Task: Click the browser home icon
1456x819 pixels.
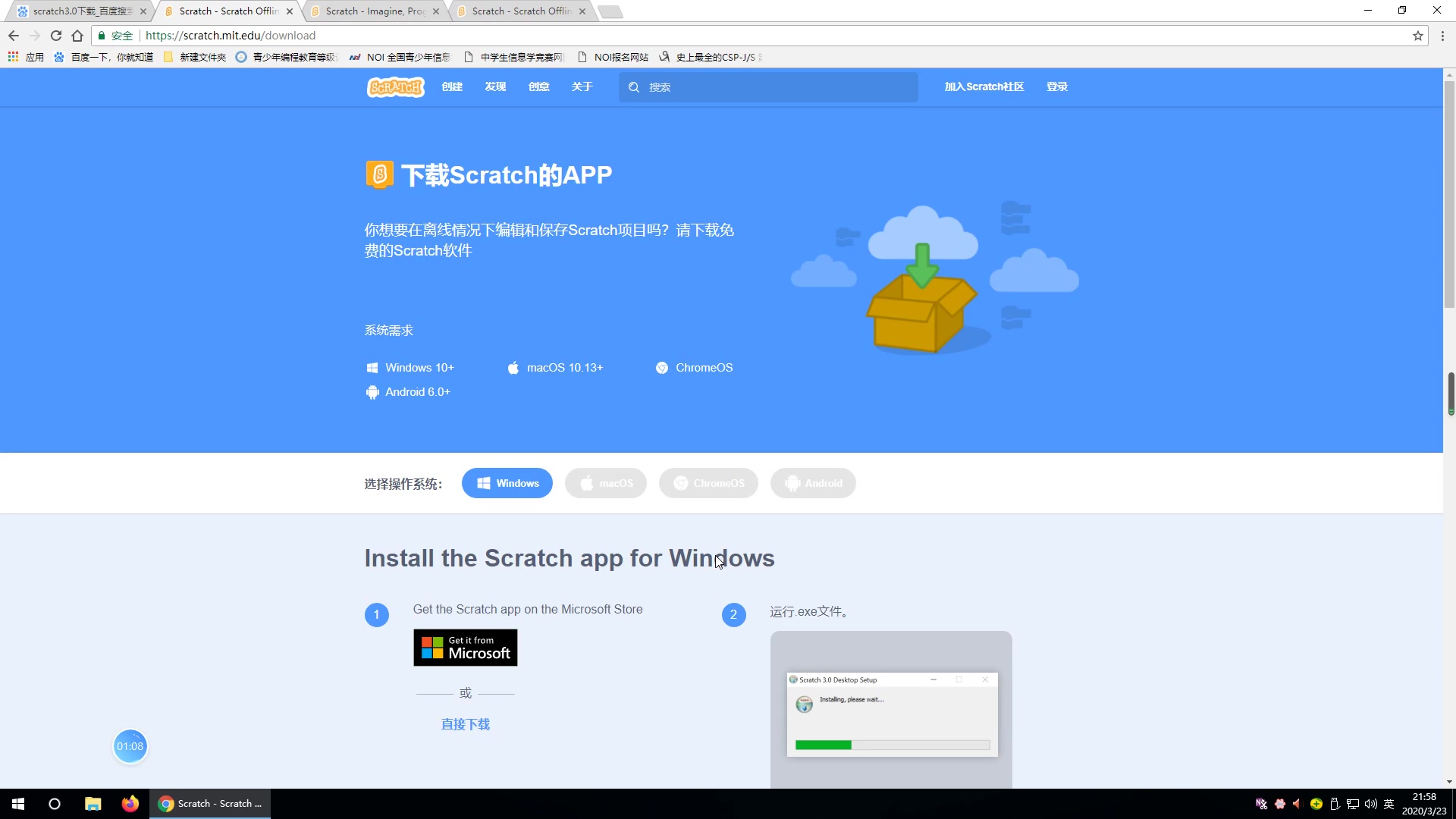Action: tap(77, 36)
